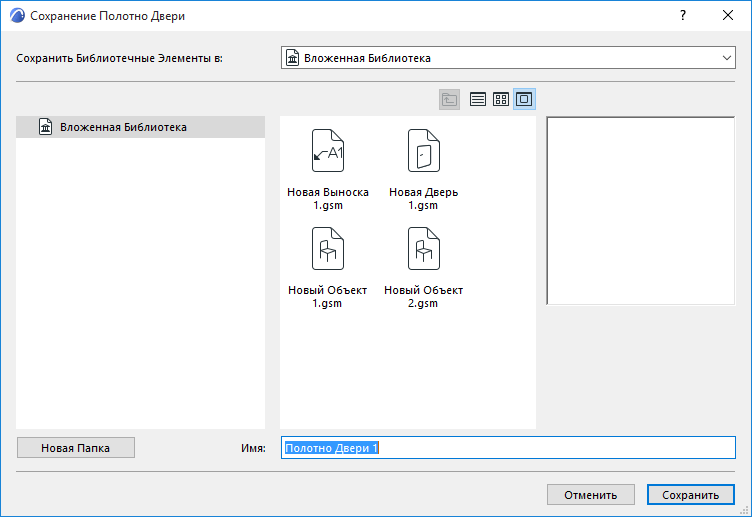Open the Вложенная Библиотека location dropdown
Viewport: 752px width, 517px height.
pyautogui.click(x=508, y=58)
